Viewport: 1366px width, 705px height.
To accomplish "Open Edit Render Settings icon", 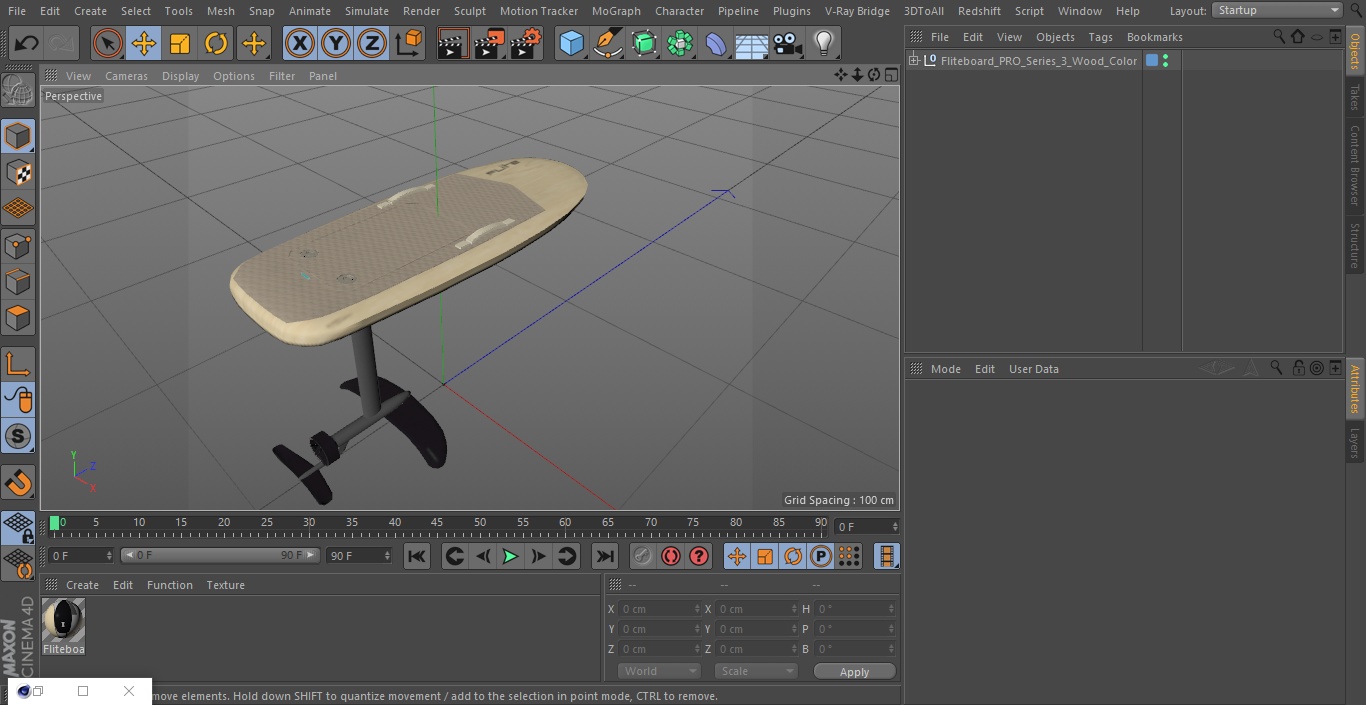I will tap(526, 43).
